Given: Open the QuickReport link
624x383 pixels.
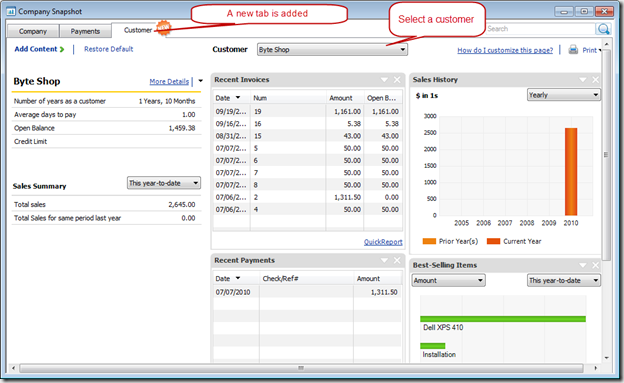Looking at the screenshot, I should point(383,242).
